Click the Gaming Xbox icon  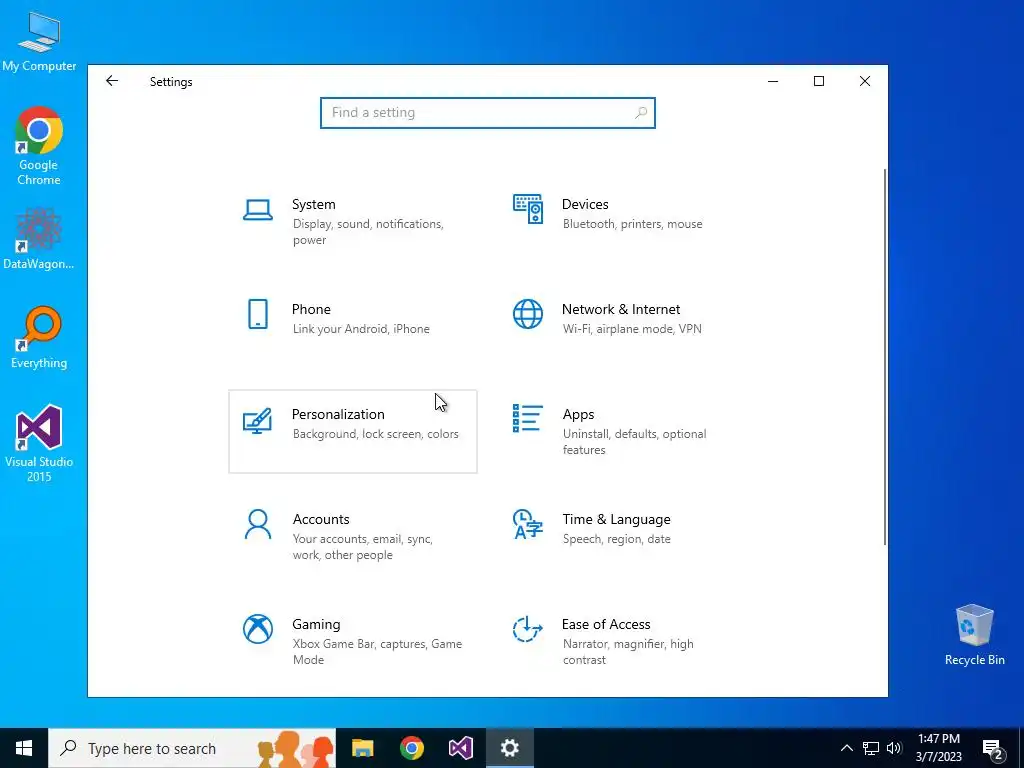coord(258,630)
